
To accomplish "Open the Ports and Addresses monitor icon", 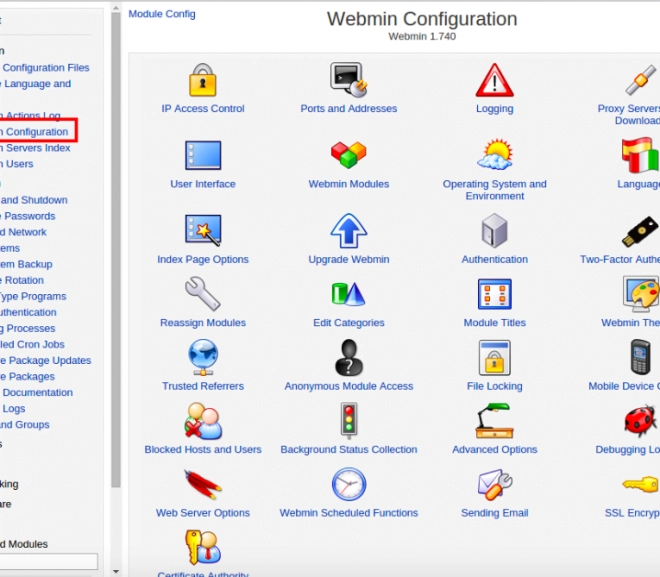I will tap(349, 80).
